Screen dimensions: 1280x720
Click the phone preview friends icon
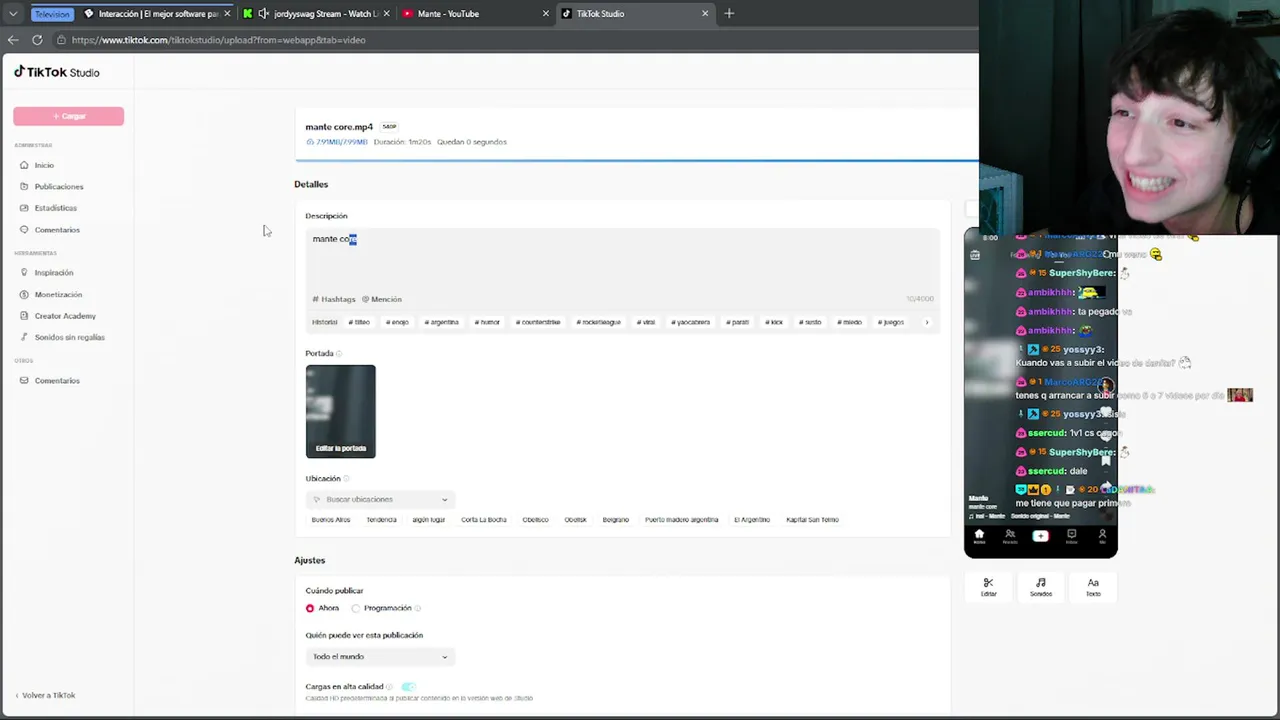1010,536
